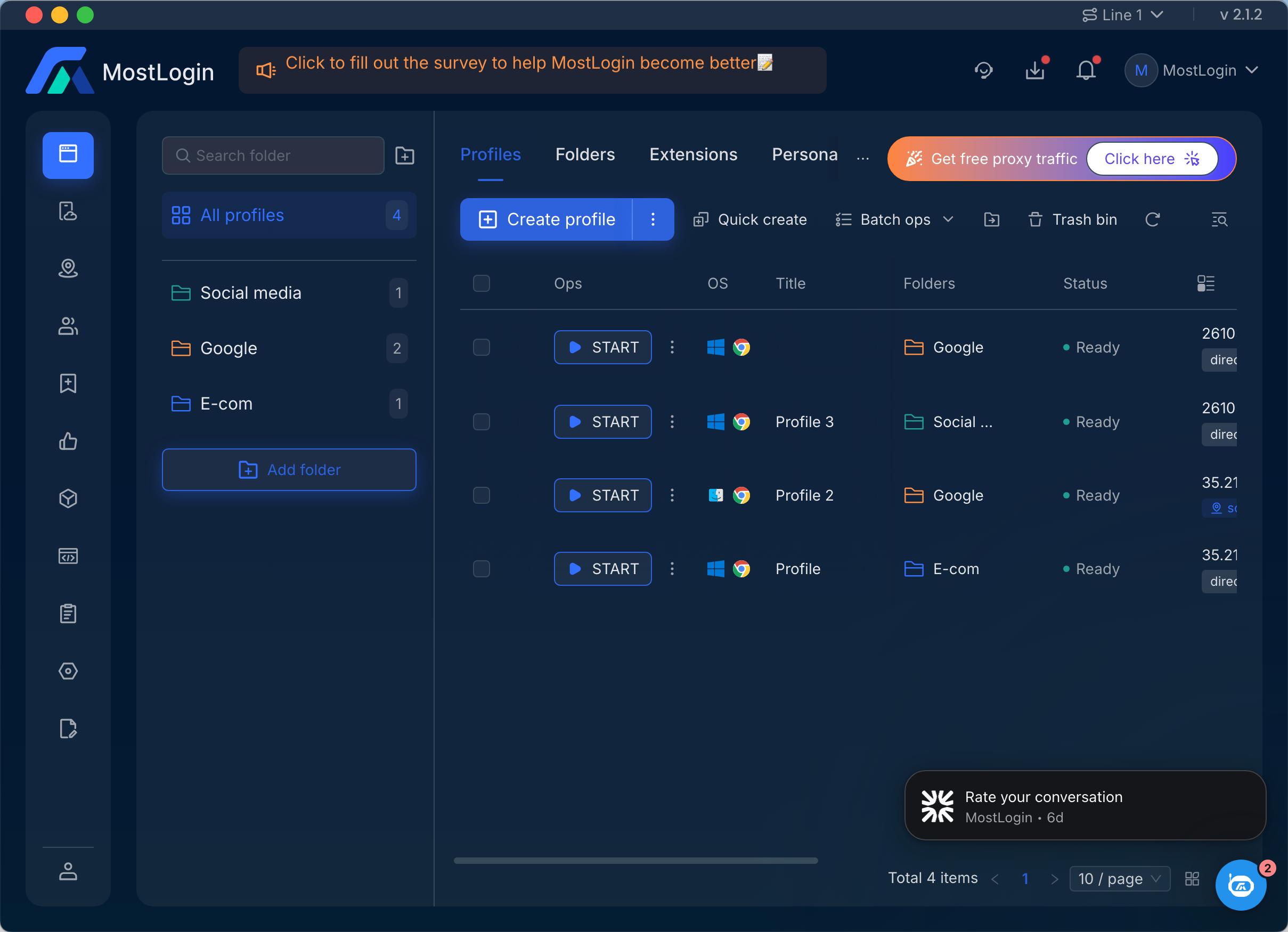
Task: Click the Create profile button
Action: [547, 219]
